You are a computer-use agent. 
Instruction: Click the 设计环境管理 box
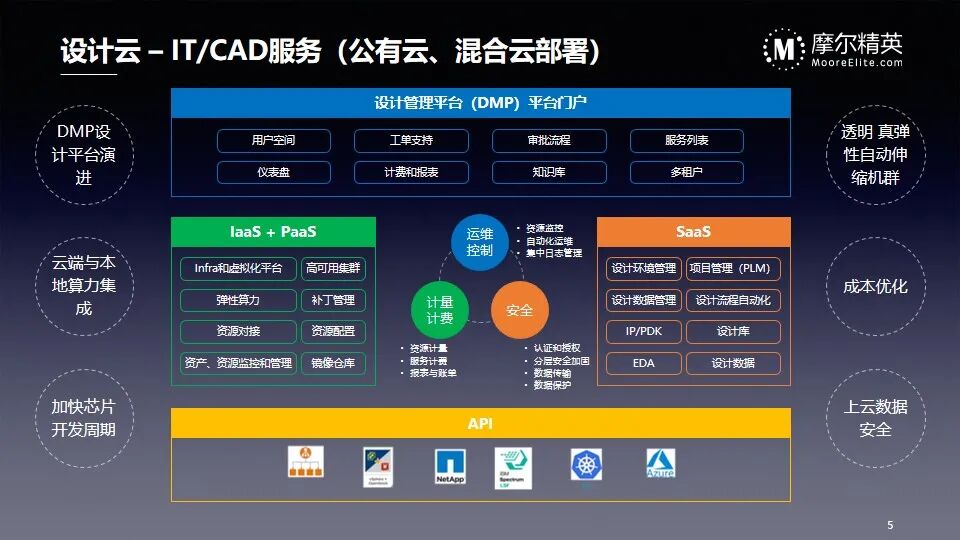point(643,269)
